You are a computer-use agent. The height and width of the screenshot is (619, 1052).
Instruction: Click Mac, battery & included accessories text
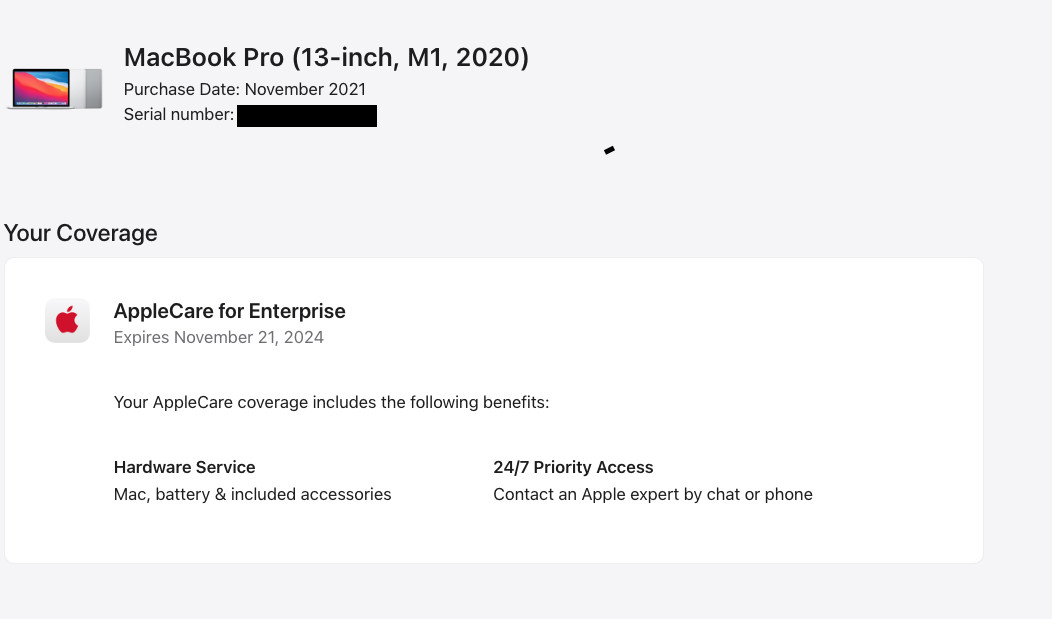click(252, 494)
